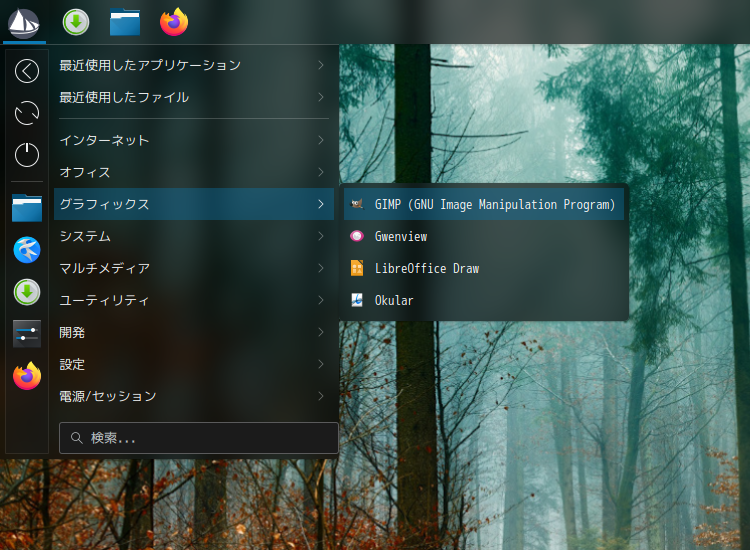Viewport: 750px width, 550px height.
Task: Expand chevron beside マルチメディア
Action: click(x=321, y=268)
